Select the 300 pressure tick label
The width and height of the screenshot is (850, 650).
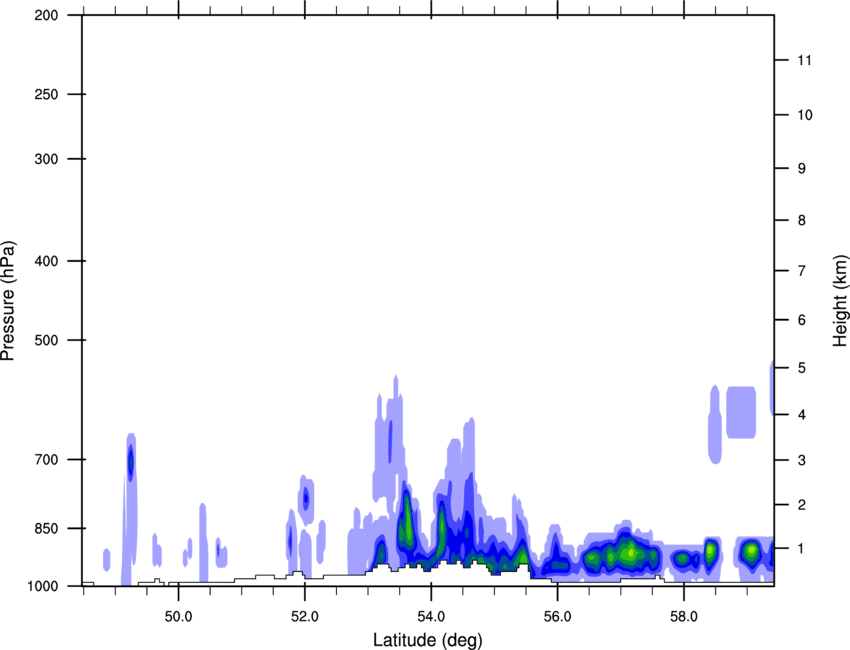tap(46, 159)
